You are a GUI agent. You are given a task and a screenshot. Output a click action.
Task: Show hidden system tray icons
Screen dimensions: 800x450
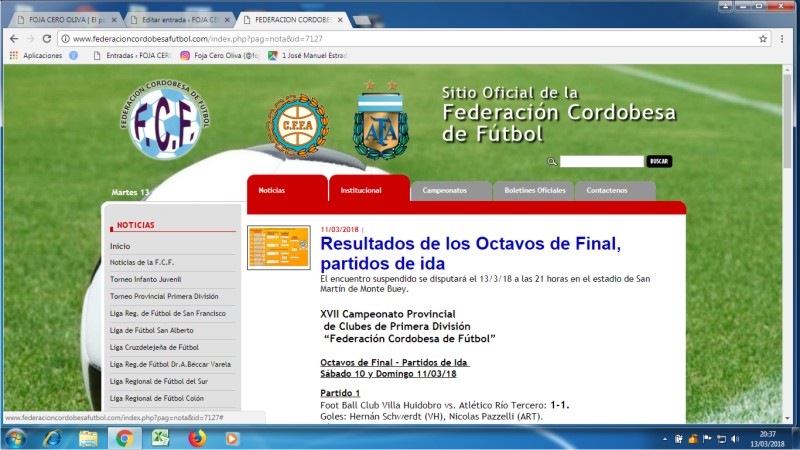point(665,439)
